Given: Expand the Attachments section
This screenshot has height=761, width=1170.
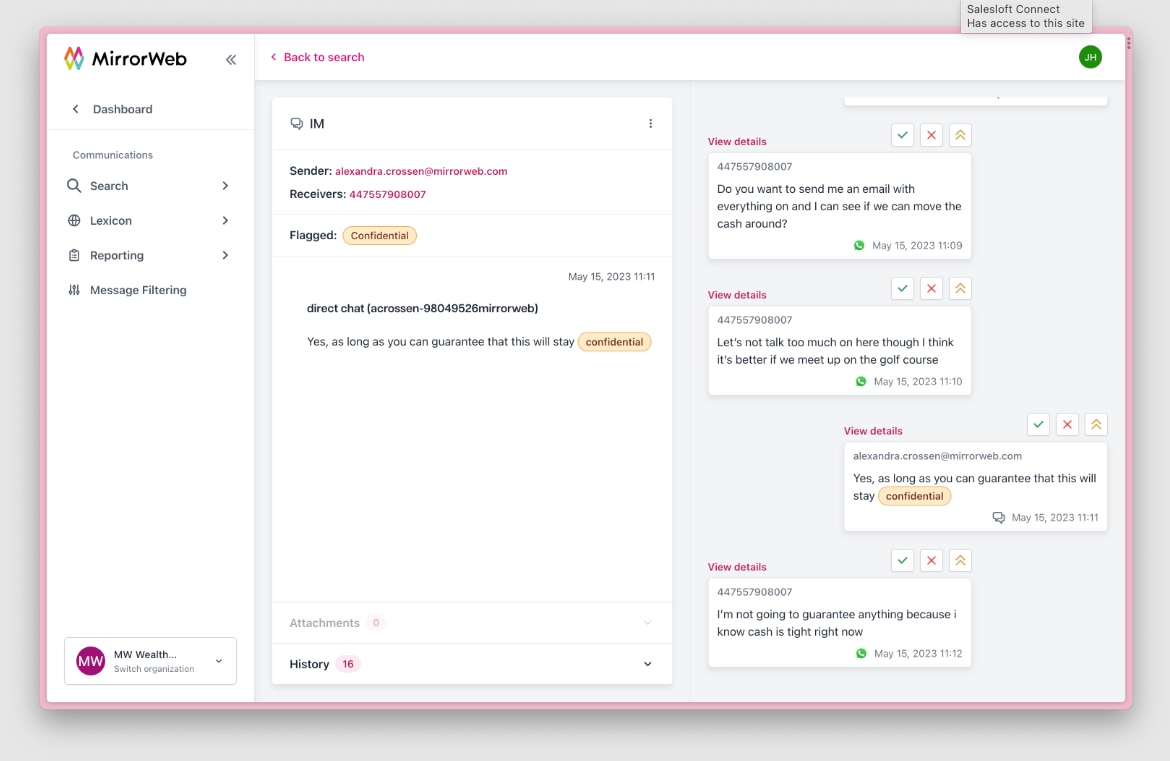Looking at the screenshot, I should click(647, 622).
